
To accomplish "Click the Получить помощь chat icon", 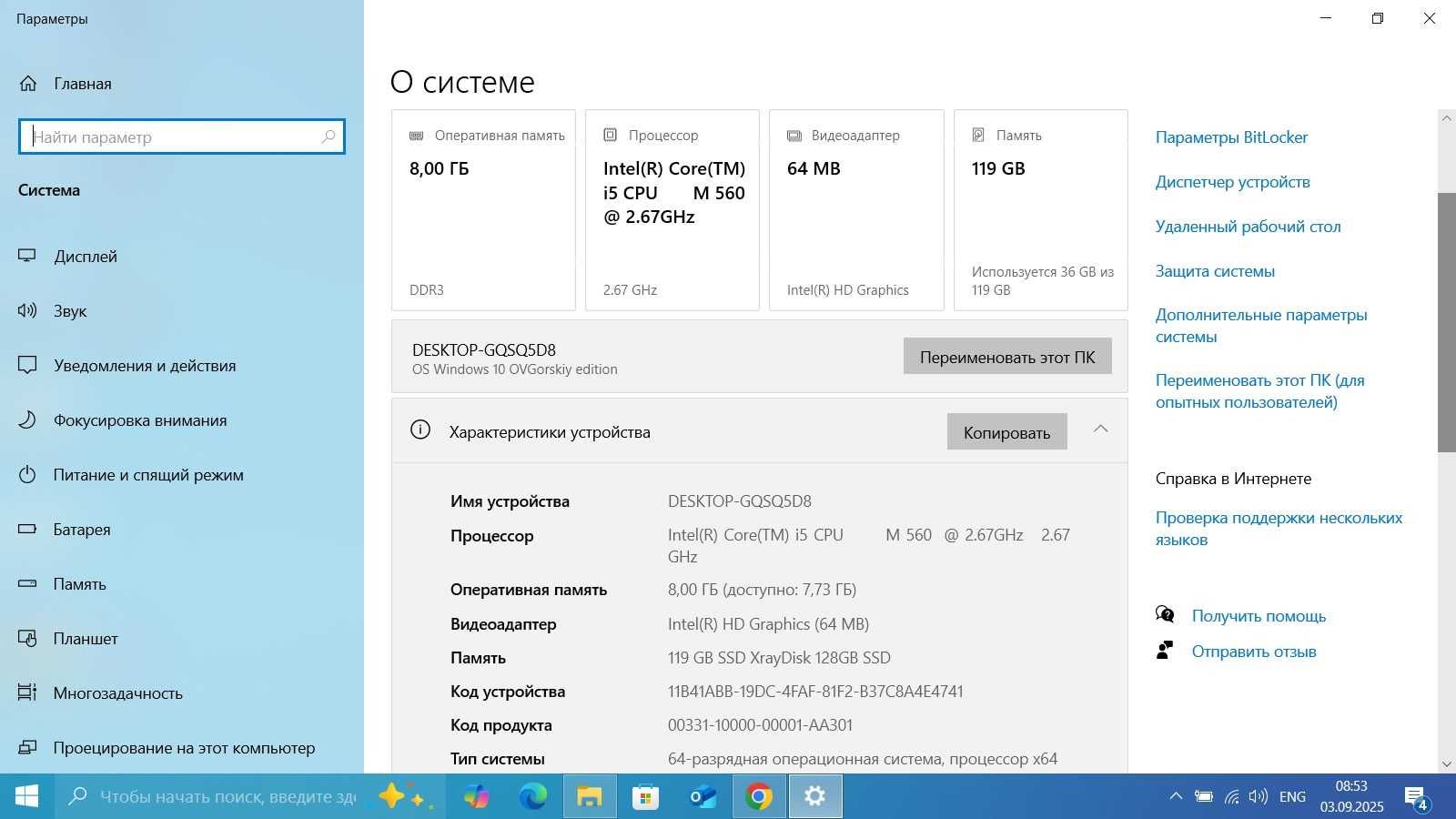I will click(1165, 614).
